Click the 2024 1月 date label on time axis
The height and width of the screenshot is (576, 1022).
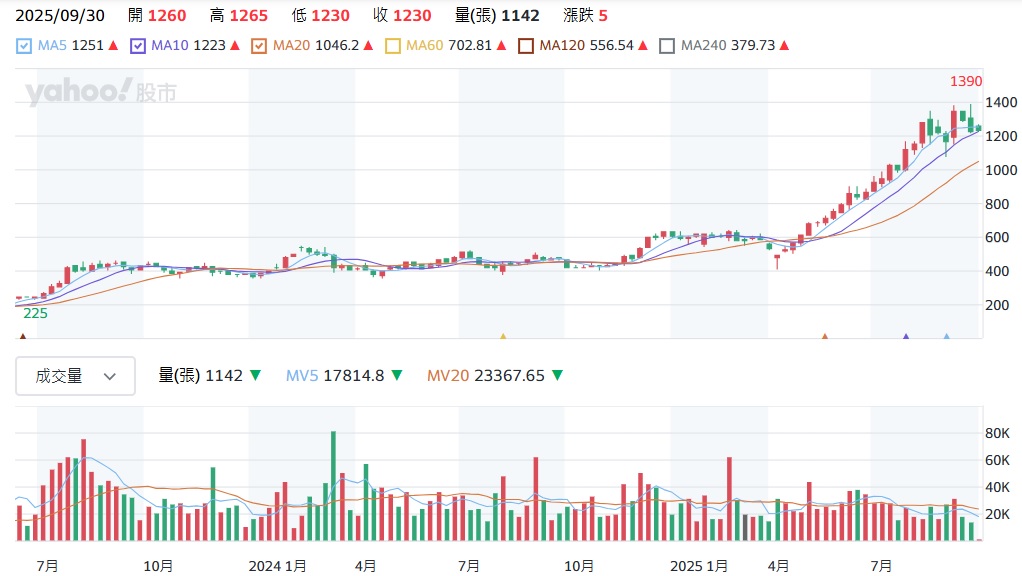277,566
